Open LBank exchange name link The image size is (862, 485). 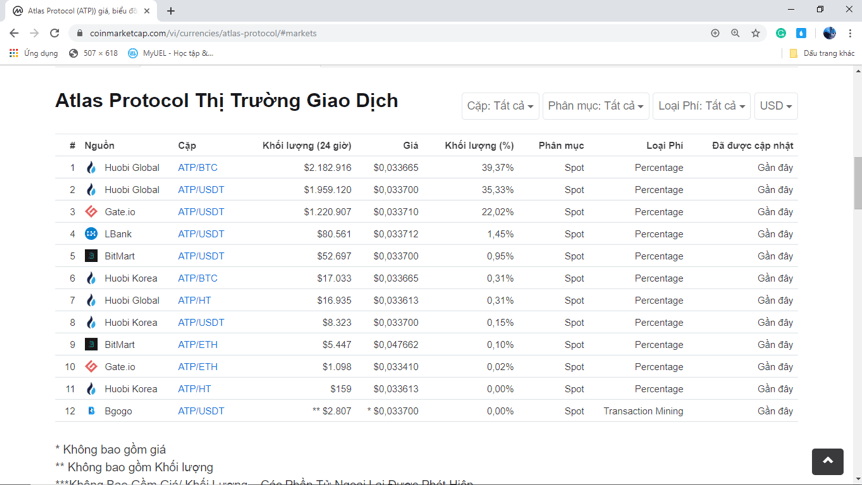pos(118,234)
